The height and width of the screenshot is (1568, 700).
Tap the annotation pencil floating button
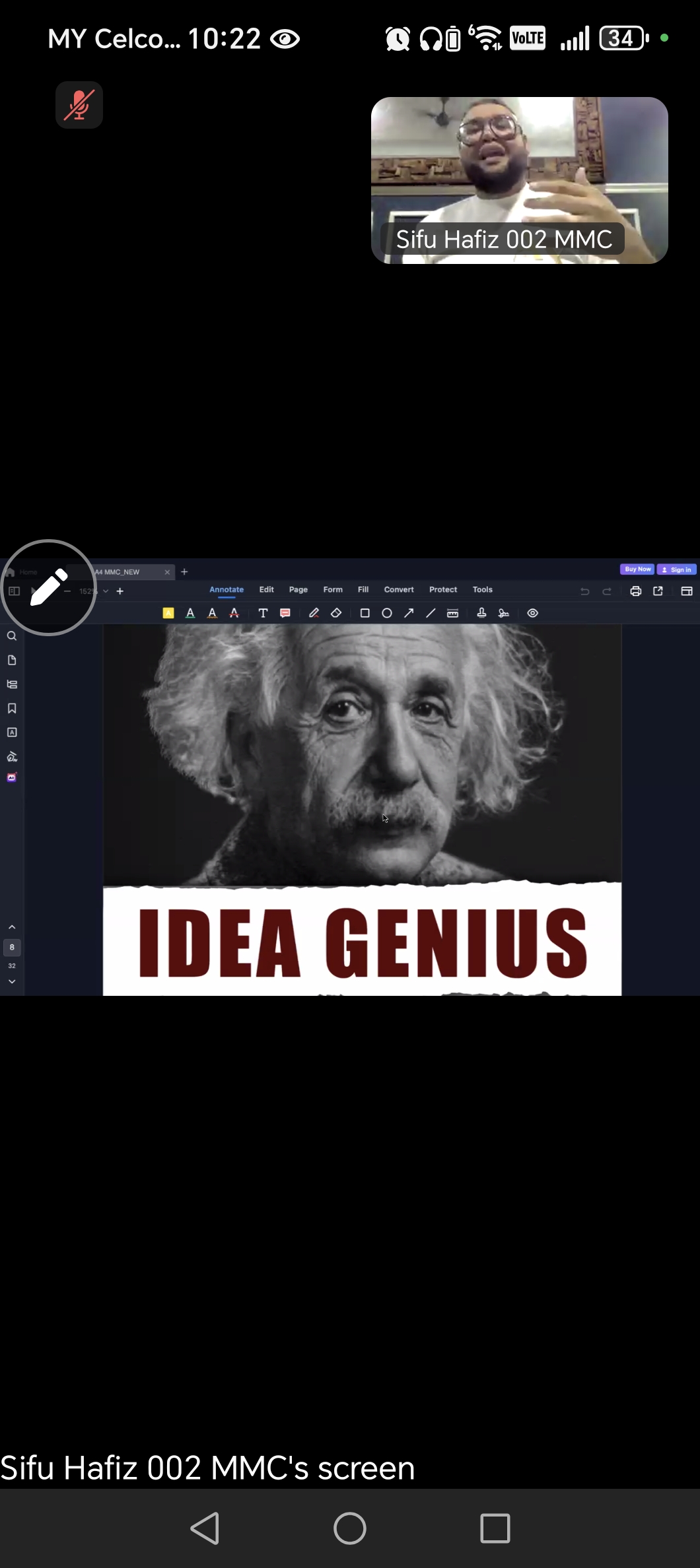[x=48, y=587]
